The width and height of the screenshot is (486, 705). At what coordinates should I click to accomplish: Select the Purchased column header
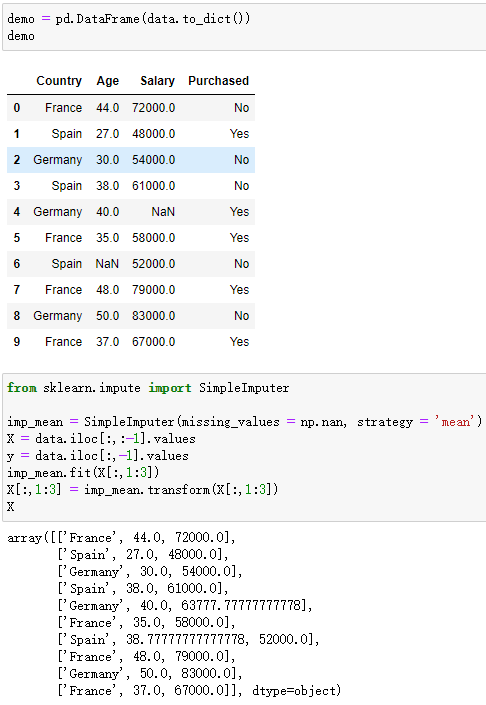[218, 81]
